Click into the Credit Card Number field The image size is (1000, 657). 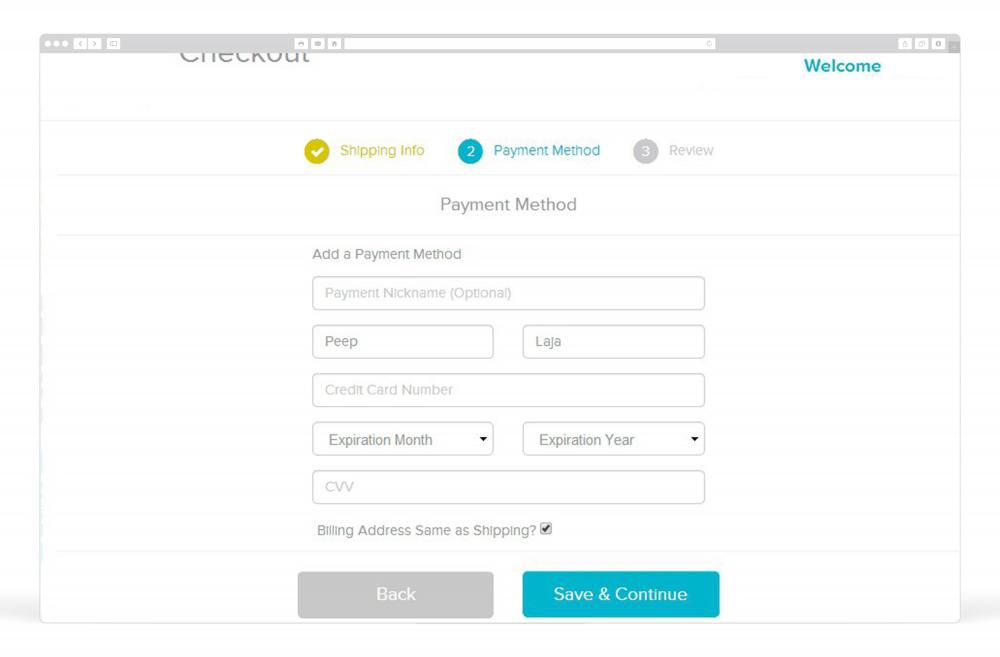click(x=508, y=390)
